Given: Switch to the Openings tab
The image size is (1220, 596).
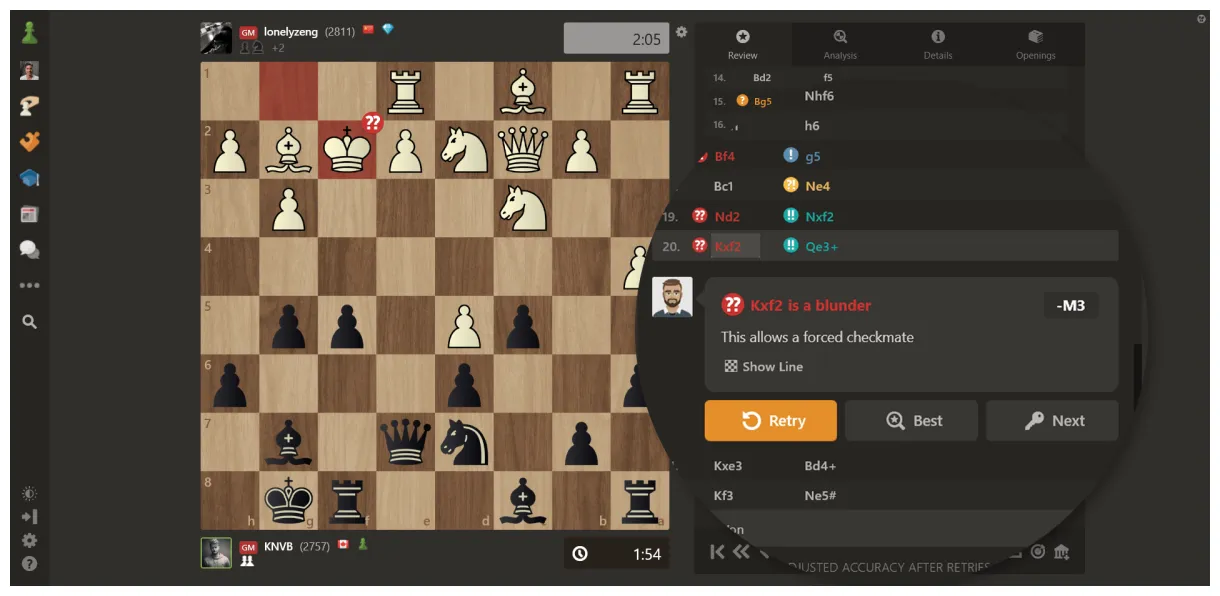Looking at the screenshot, I should click(1035, 45).
